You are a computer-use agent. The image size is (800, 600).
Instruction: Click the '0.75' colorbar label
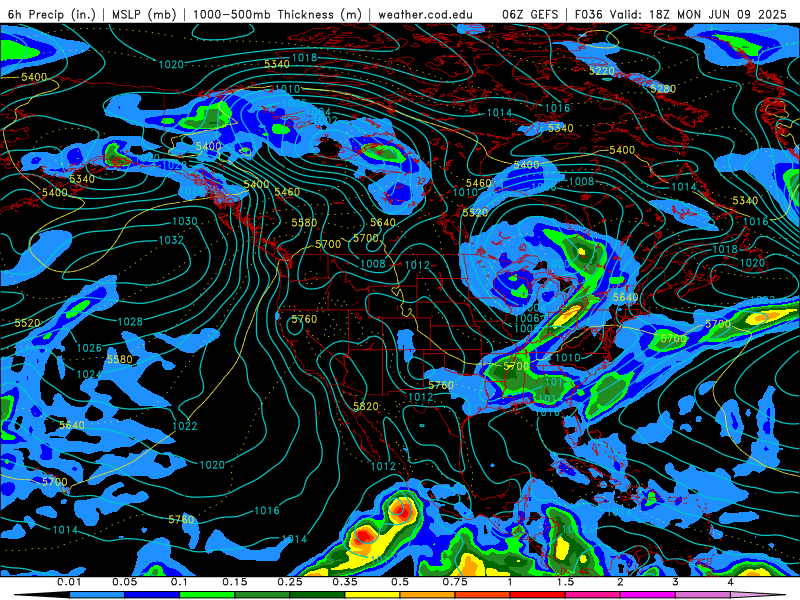455,582
